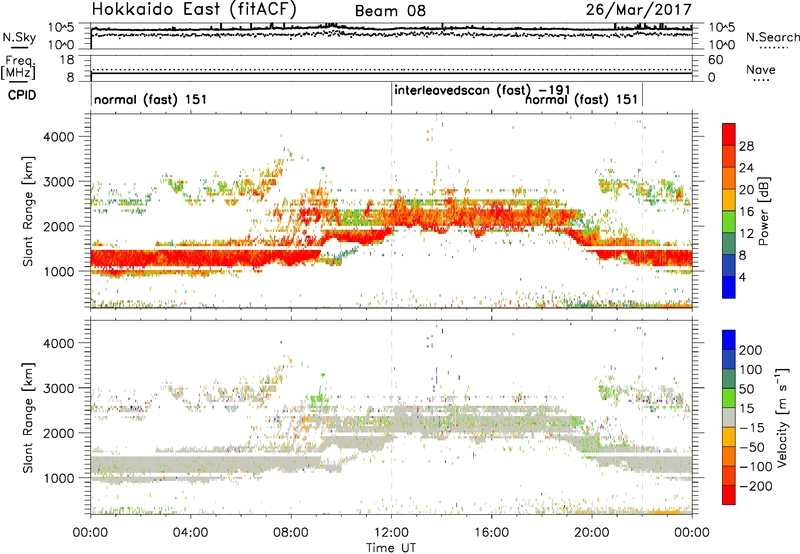
Task: Select the "50" velocity colorbar label
Action: click(x=747, y=389)
